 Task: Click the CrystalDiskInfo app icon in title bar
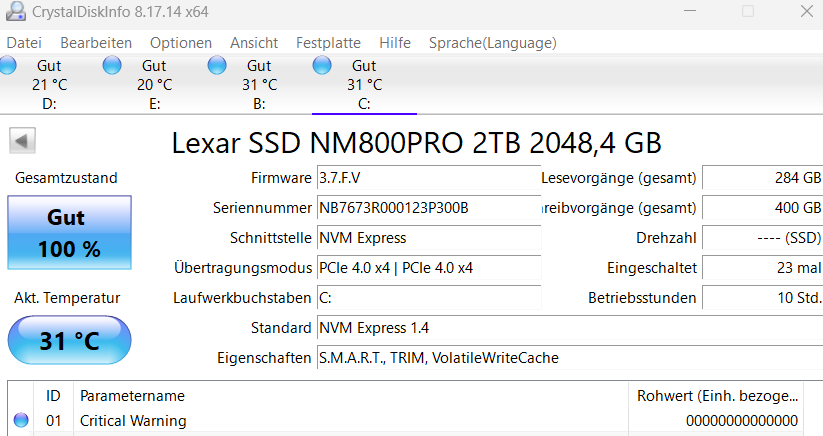(15, 11)
